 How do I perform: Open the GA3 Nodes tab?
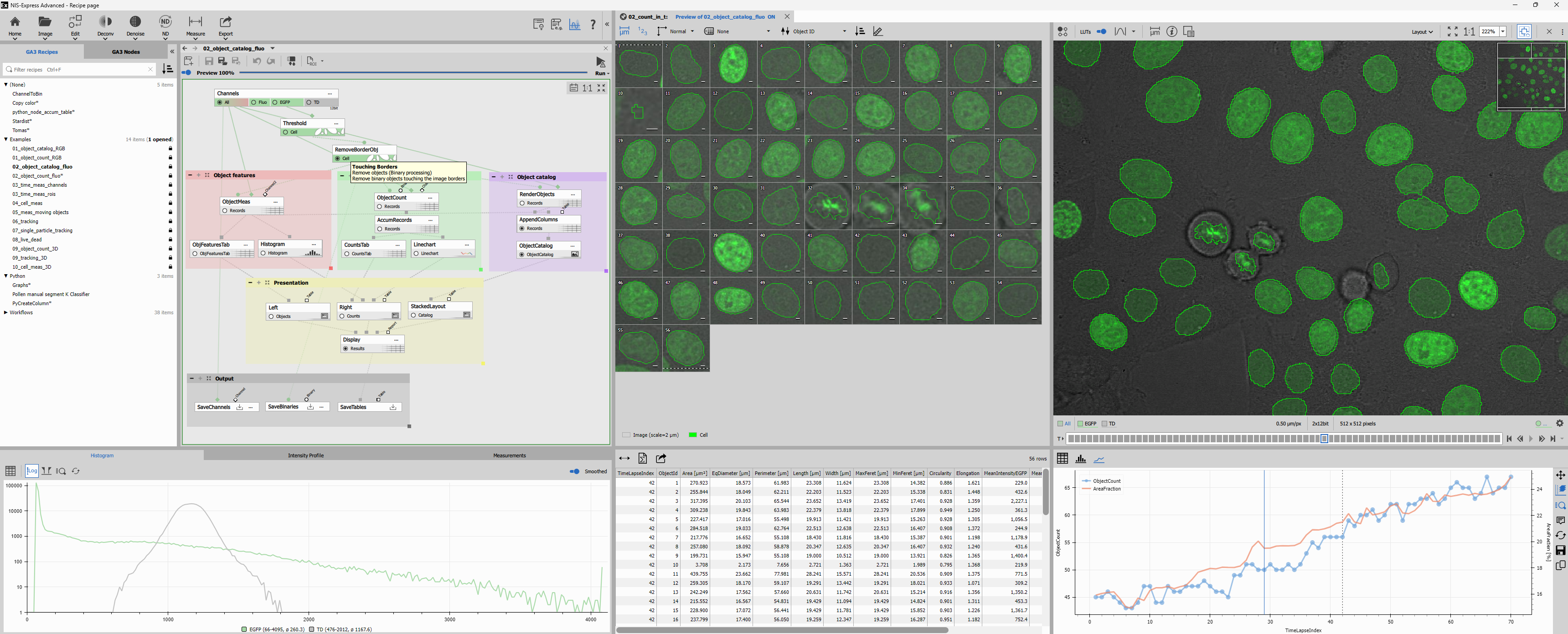coord(125,51)
